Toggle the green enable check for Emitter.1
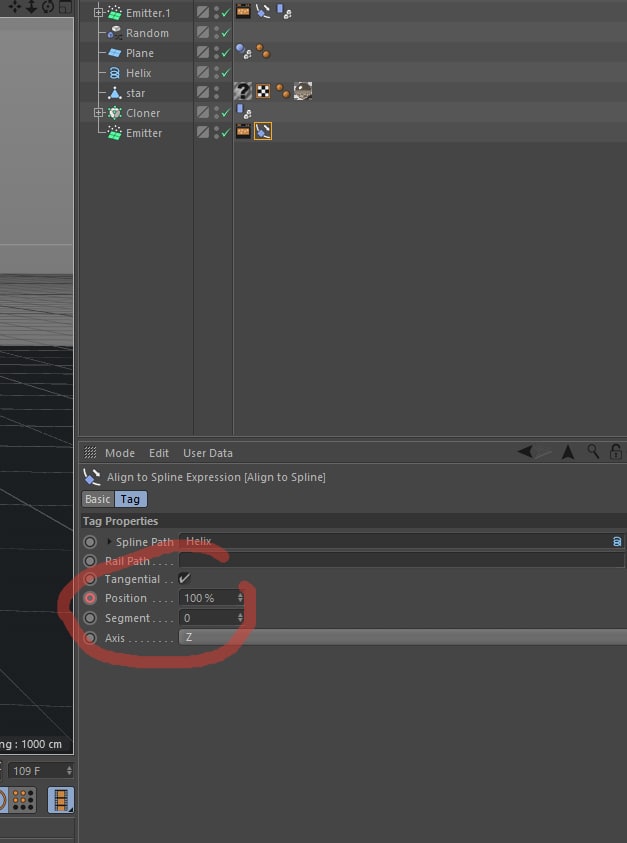The height and width of the screenshot is (843, 627). [226, 12]
